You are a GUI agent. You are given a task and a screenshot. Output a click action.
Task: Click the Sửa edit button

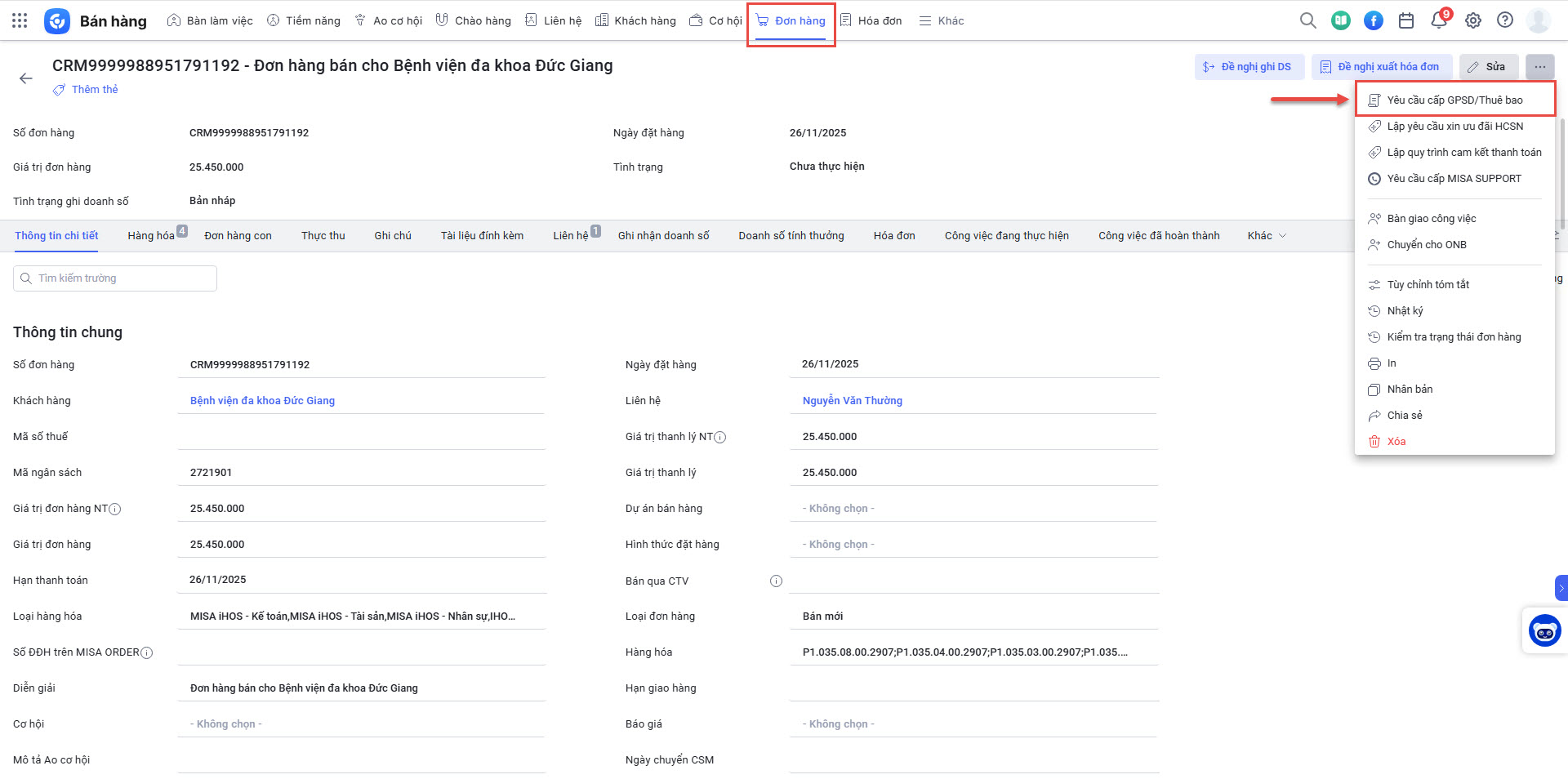pyautogui.click(x=1488, y=67)
